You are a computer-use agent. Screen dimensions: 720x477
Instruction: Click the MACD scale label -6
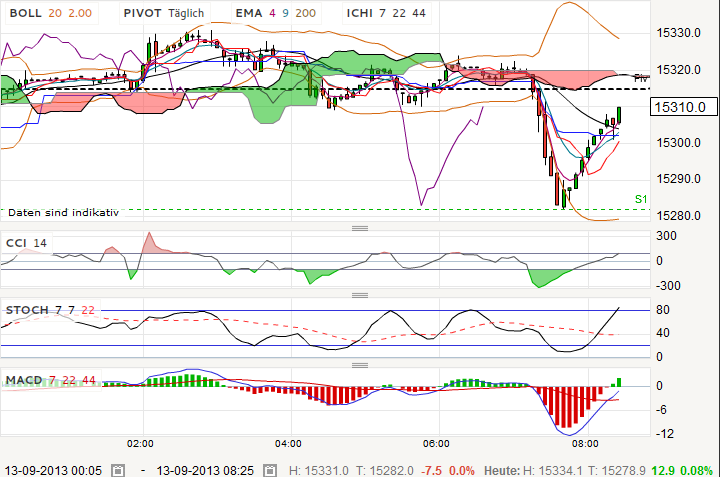pos(661,410)
